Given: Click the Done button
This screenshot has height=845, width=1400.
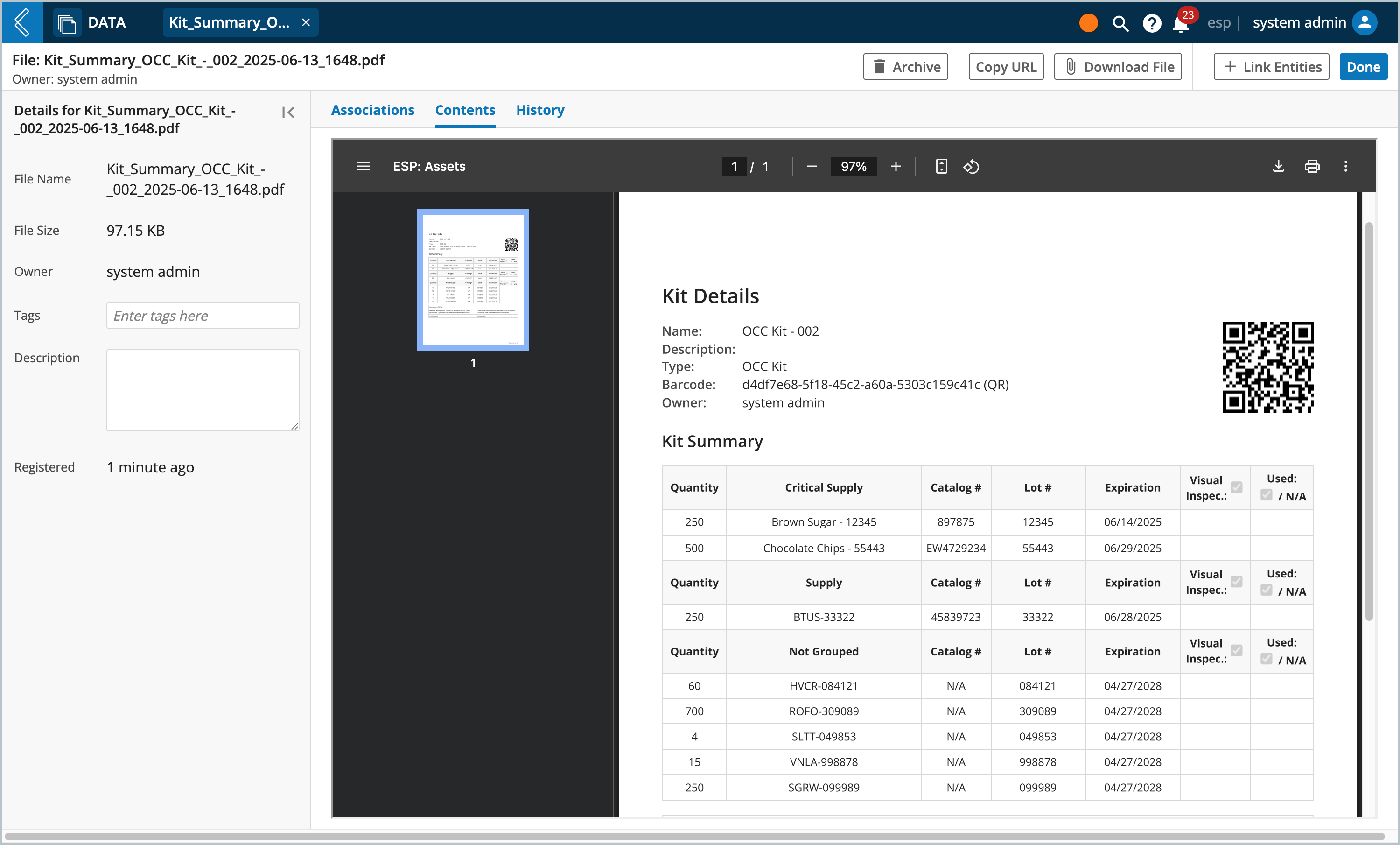Looking at the screenshot, I should 1364,66.
